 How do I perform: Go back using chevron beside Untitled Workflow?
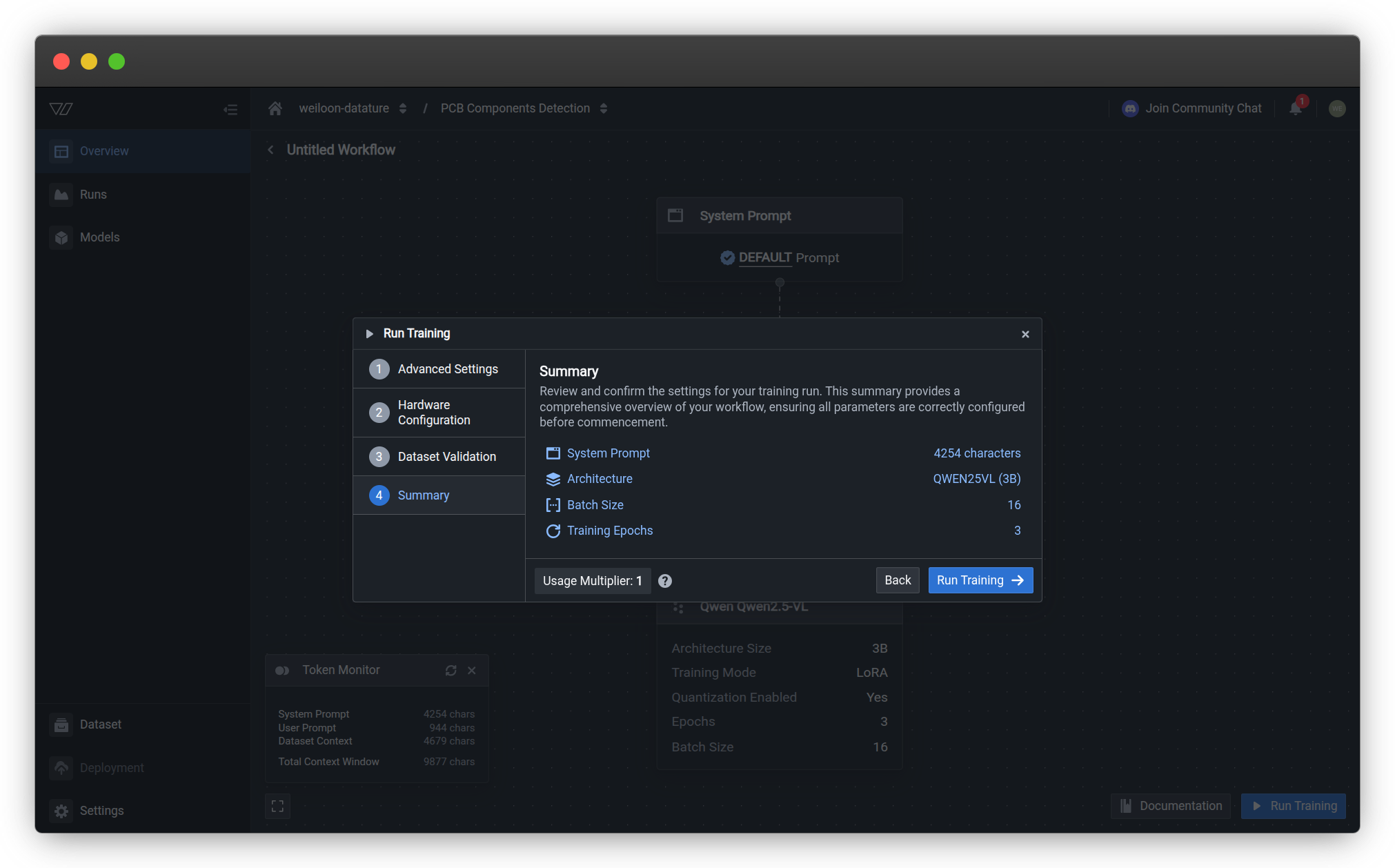[270, 150]
